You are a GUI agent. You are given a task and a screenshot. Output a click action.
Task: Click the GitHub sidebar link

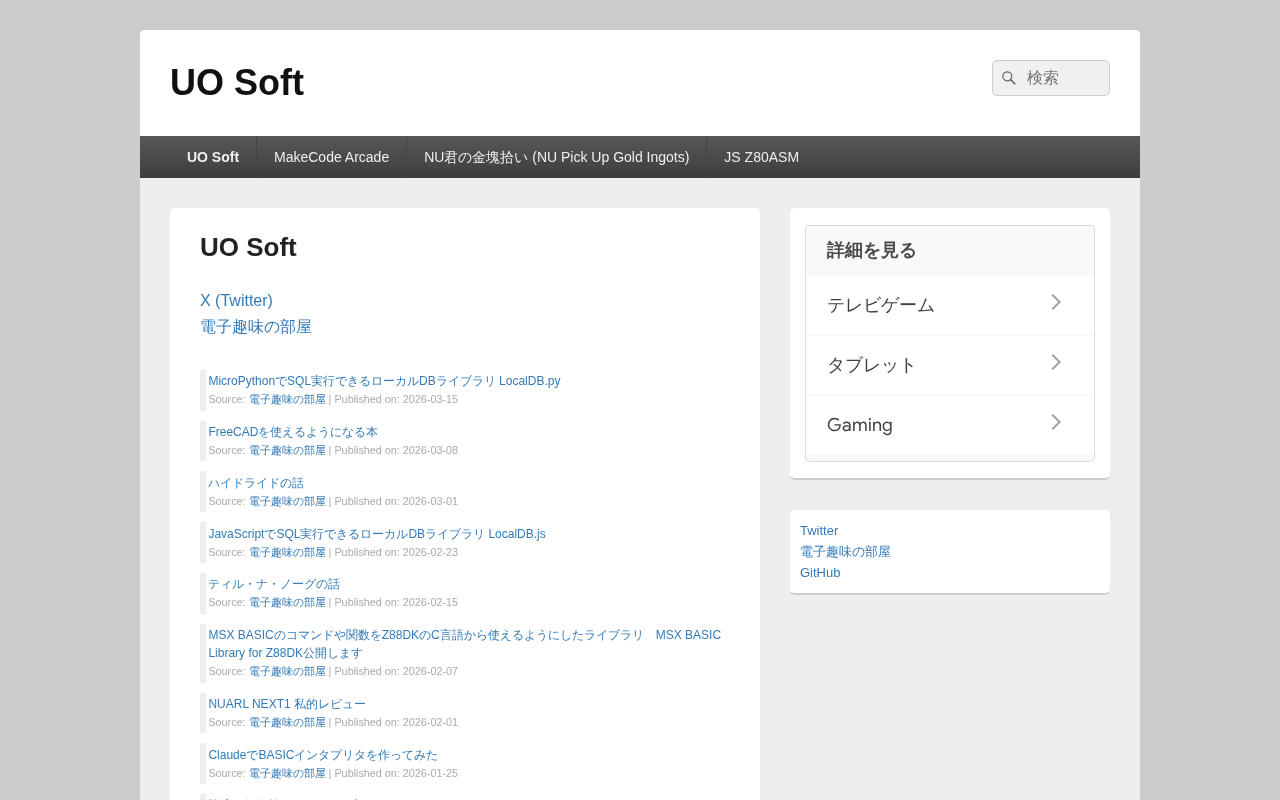point(820,573)
